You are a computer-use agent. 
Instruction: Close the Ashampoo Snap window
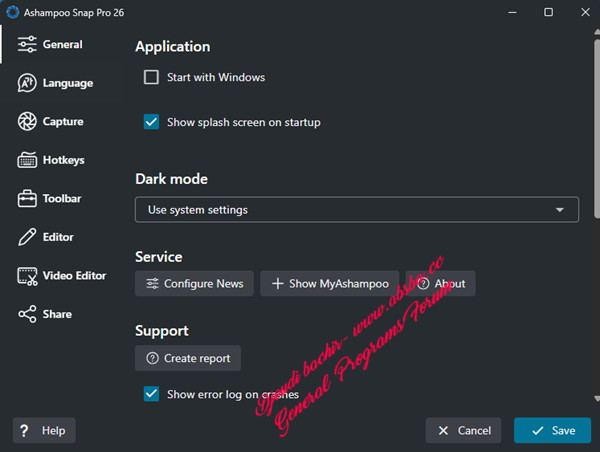coord(585,12)
